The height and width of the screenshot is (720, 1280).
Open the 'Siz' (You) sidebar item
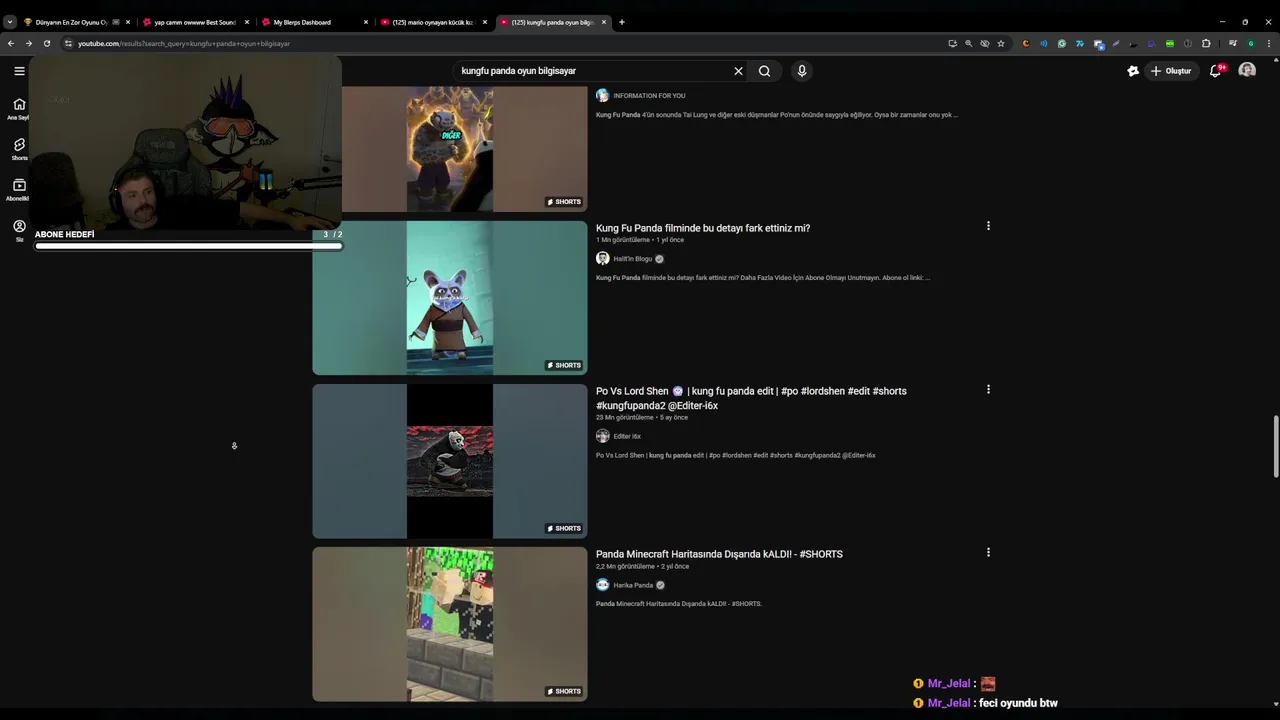19,231
